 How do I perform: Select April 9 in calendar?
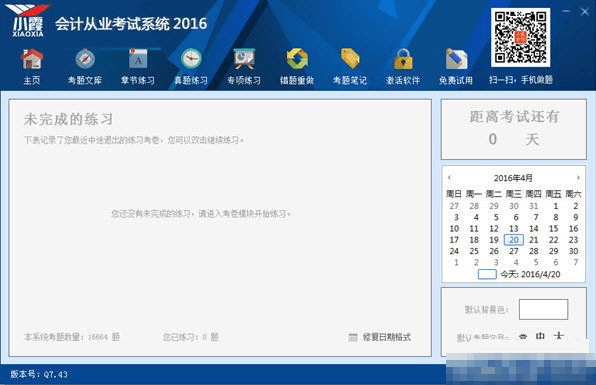(575, 217)
